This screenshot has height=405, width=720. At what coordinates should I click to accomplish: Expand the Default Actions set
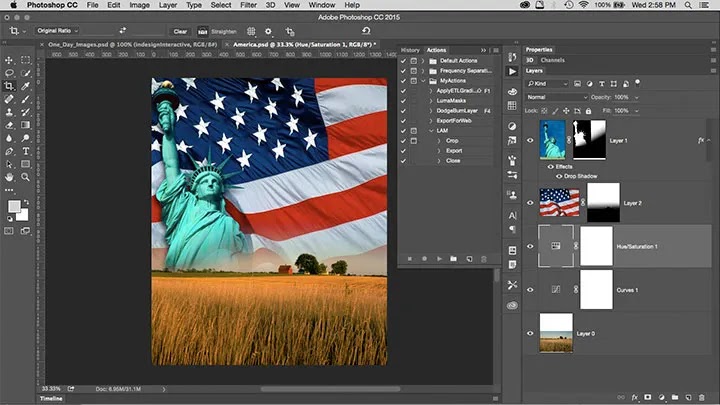pos(423,61)
